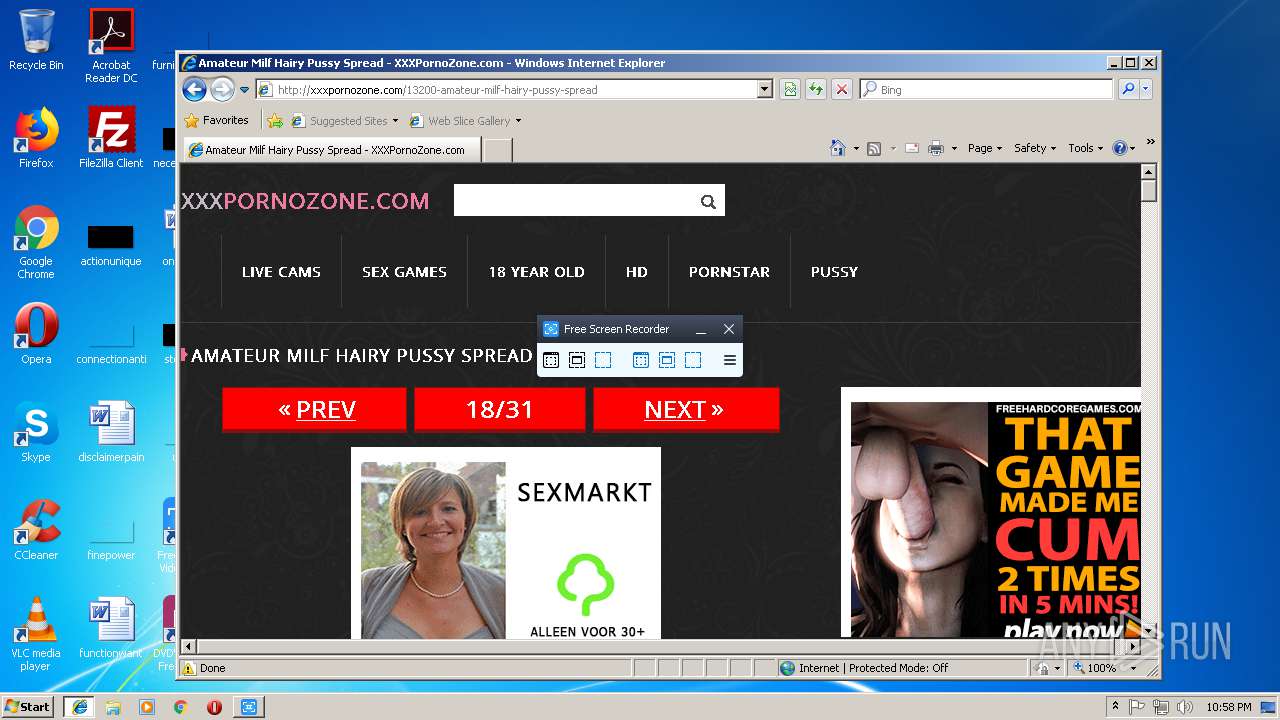This screenshot has height=720, width=1280.
Task: Open the Web Slice Gallery dropdown
Action: click(x=465, y=120)
